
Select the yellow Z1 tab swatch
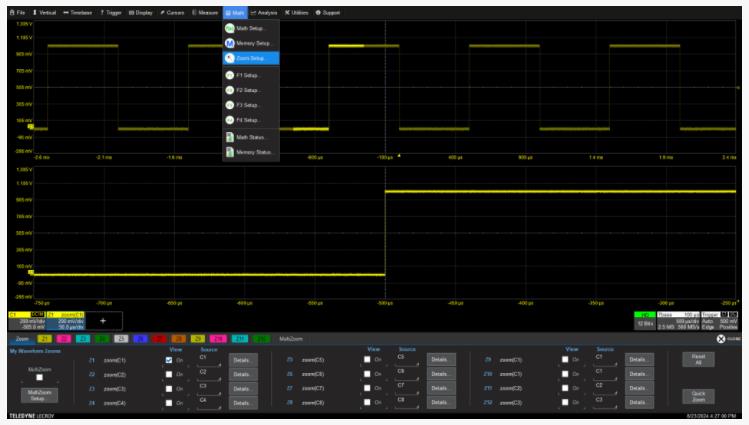(44, 341)
